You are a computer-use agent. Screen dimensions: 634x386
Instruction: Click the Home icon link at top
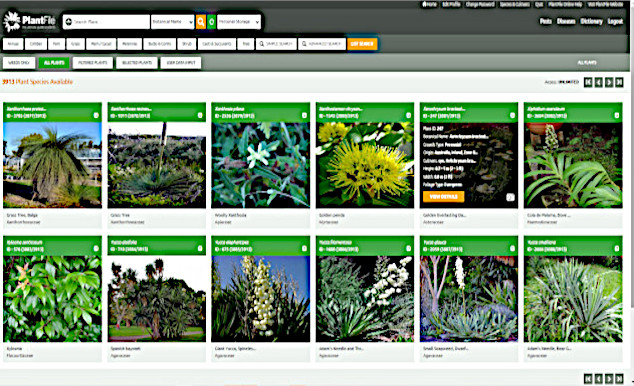429,4
